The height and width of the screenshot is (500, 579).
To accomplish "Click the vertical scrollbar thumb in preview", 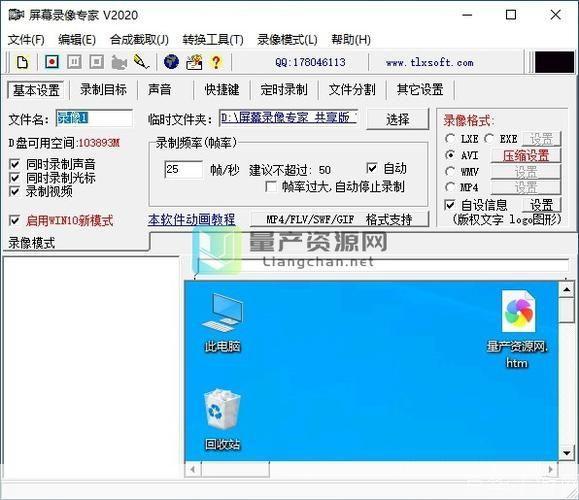I will click(566, 310).
